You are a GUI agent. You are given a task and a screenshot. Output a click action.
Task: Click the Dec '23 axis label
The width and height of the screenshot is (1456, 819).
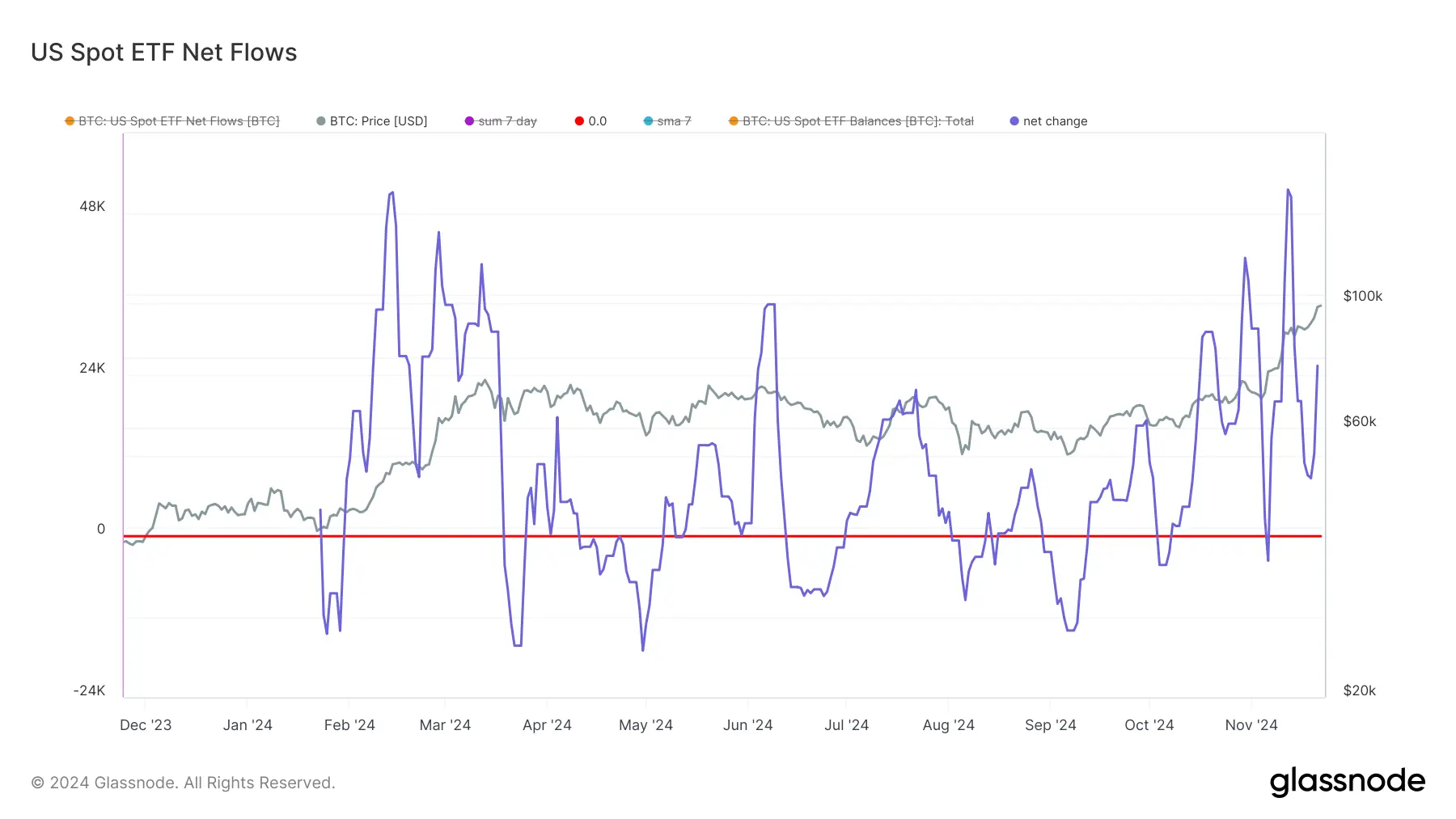pos(146,725)
